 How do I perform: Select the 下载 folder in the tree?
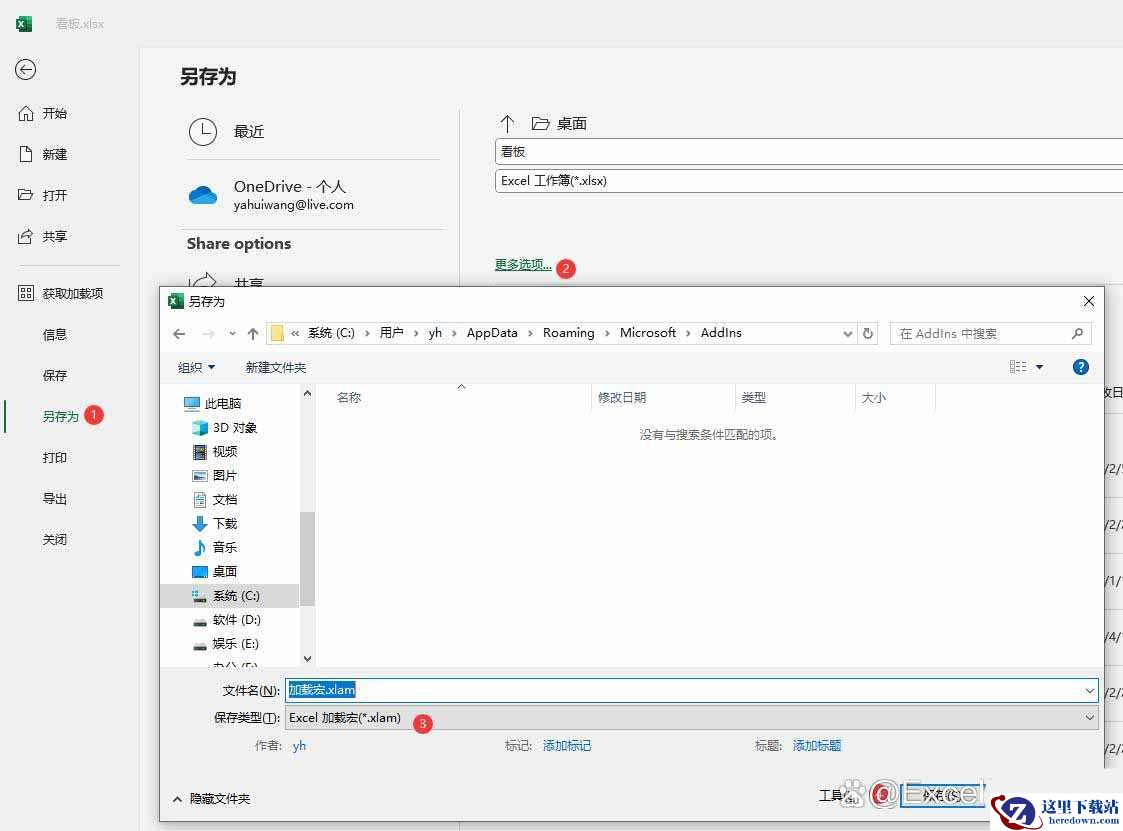(215, 524)
